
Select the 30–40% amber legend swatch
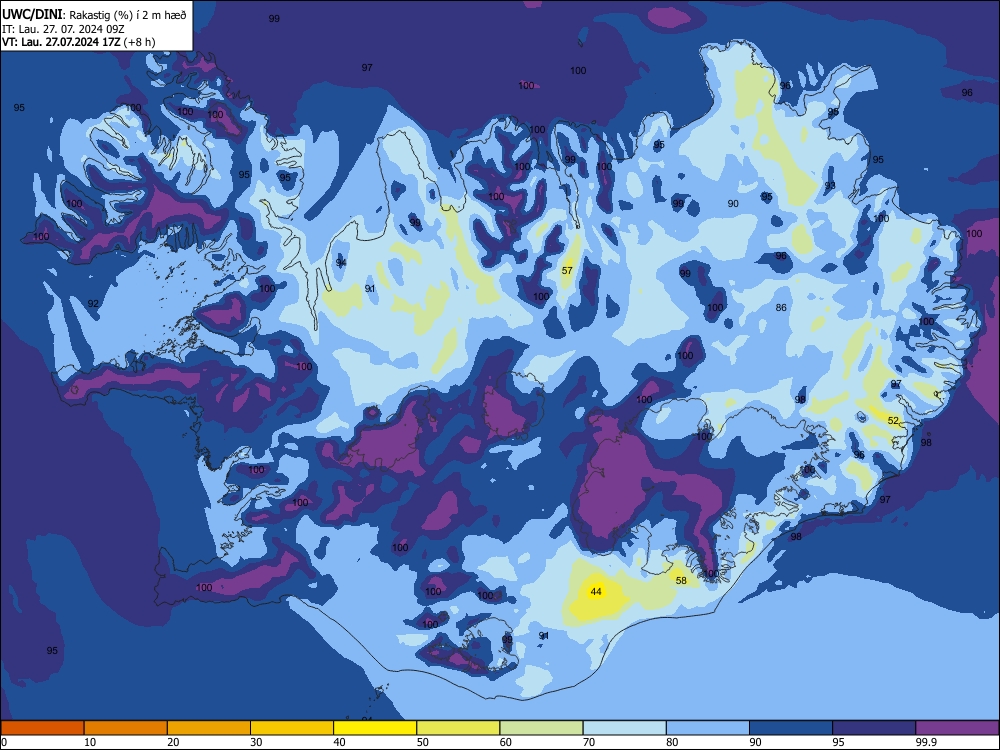tap(292, 728)
